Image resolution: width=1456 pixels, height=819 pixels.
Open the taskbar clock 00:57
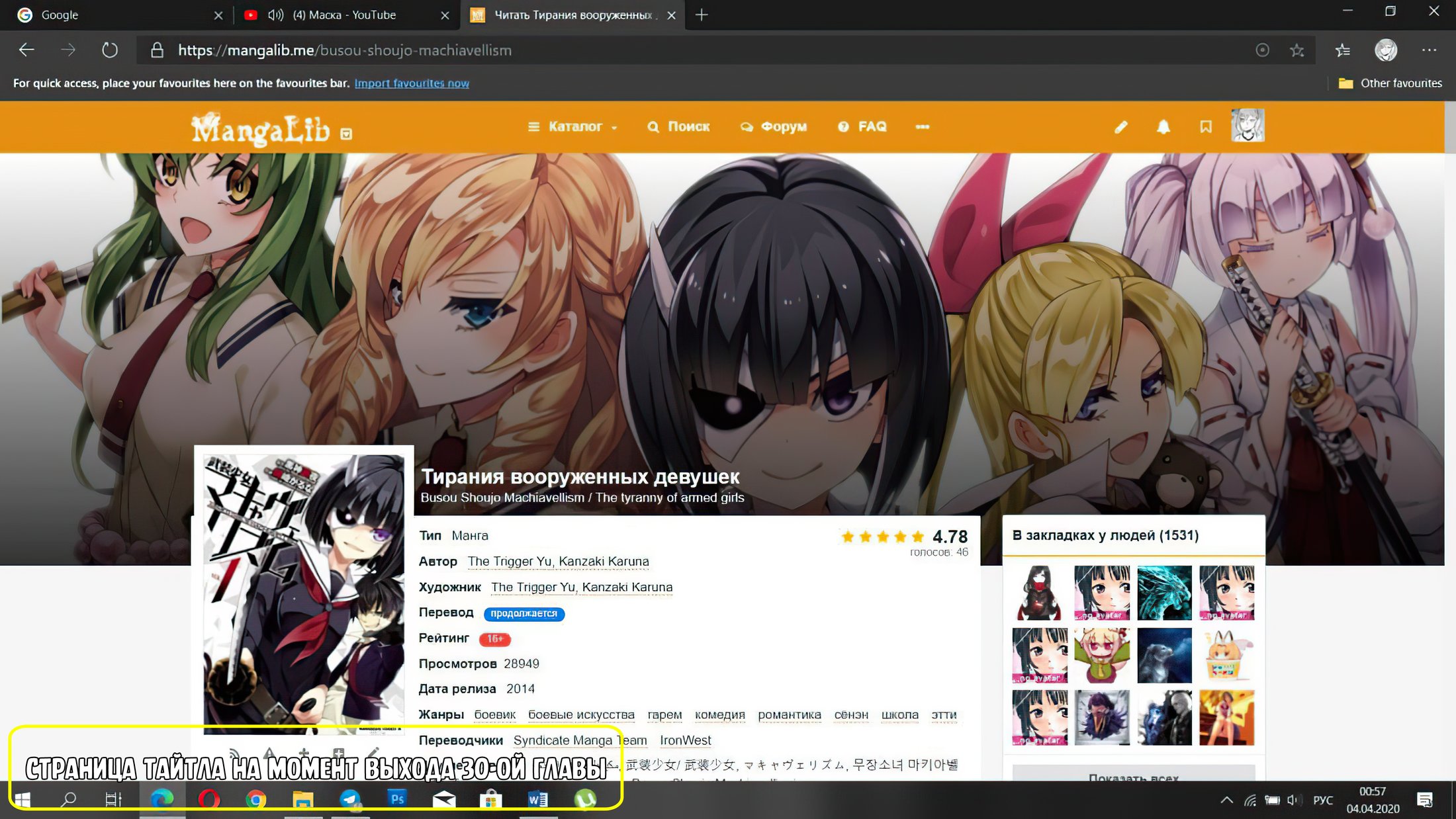(x=1373, y=800)
